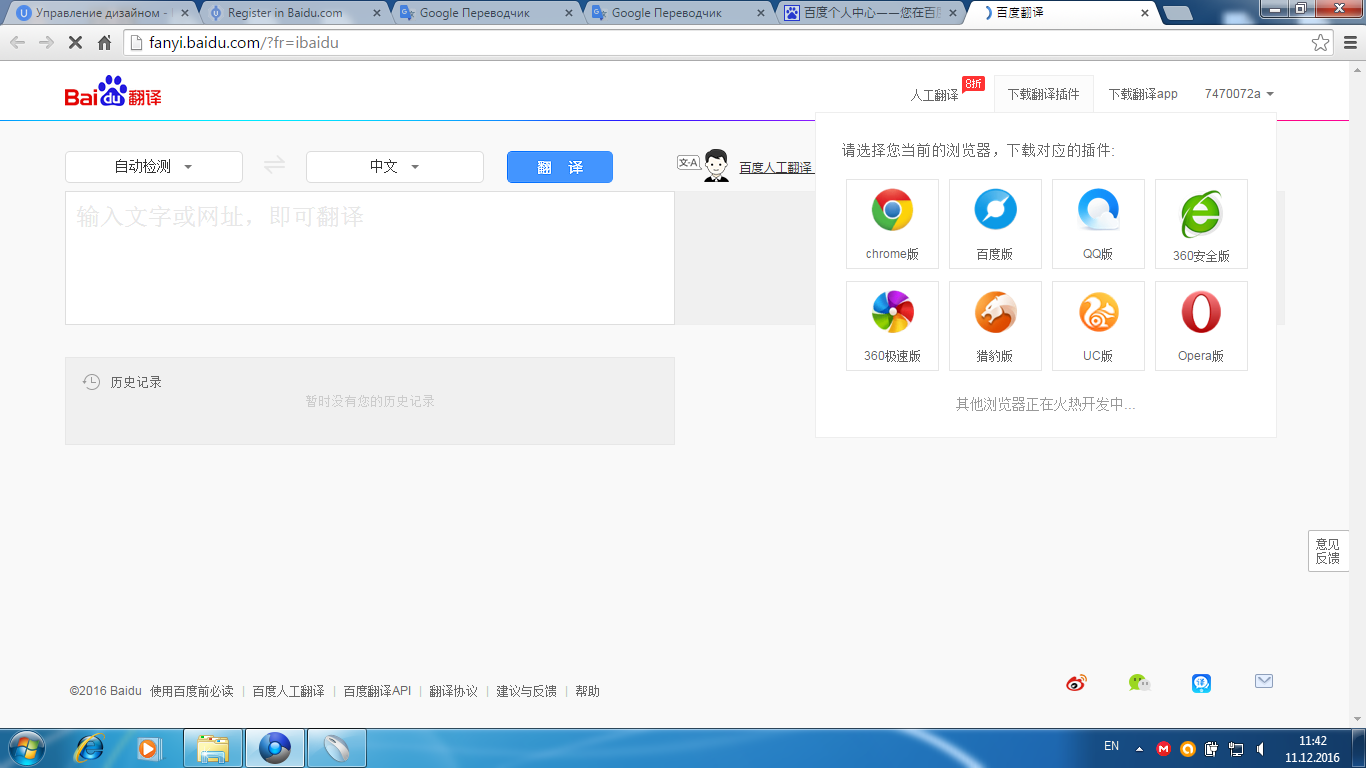Click the blue 翻译 button

[x=560, y=167]
